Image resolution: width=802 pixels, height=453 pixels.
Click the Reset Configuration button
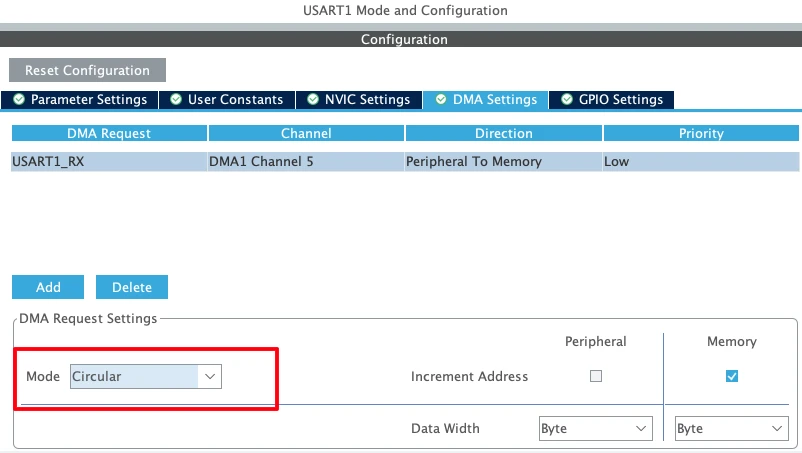coord(87,71)
